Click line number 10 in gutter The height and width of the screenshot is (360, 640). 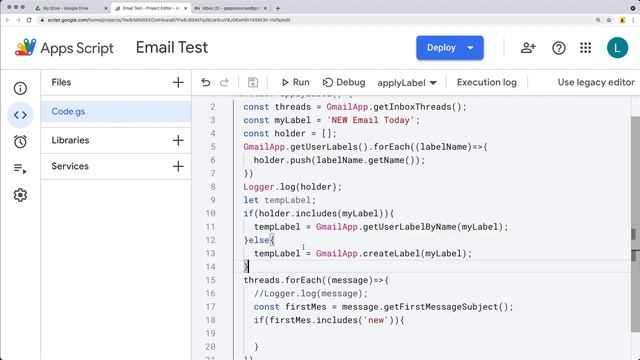click(210, 213)
